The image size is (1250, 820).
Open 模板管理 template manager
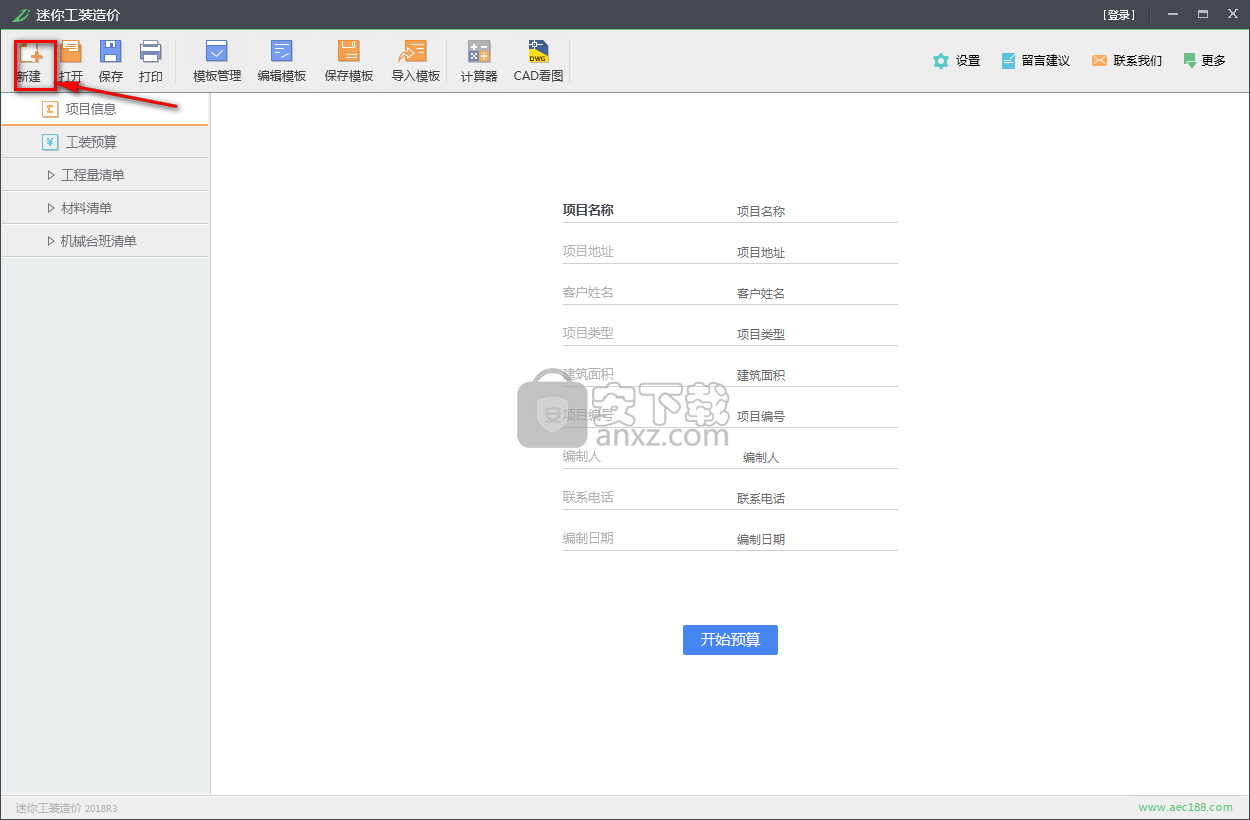(x=217, y=62)
